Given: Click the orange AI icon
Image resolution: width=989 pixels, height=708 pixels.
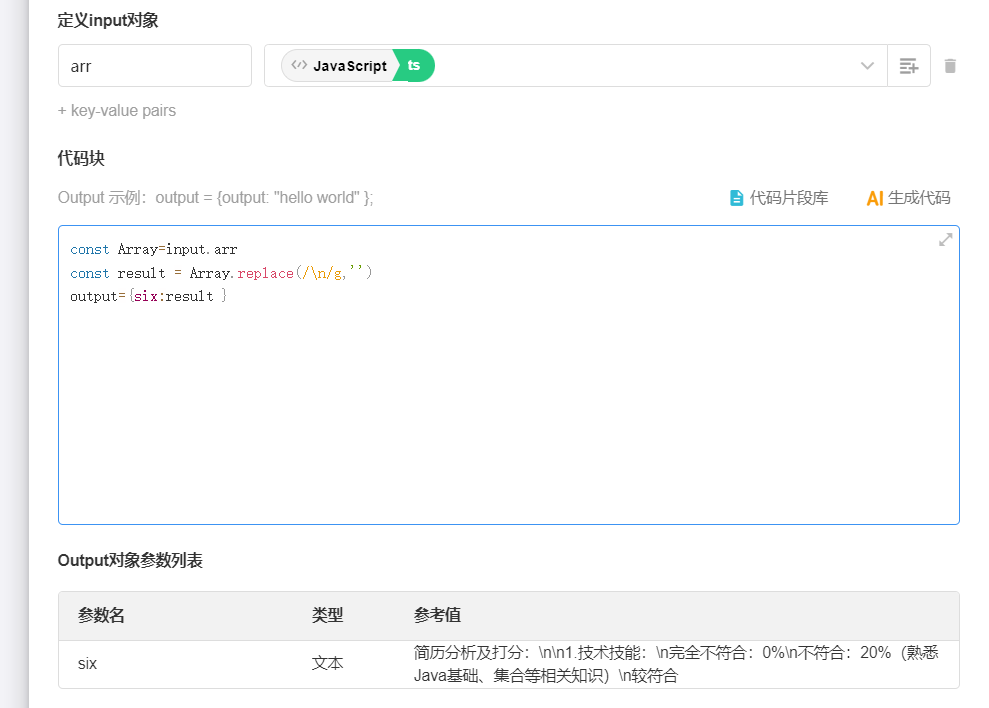Looking at the screenshot, I should [x=874, y=198].
